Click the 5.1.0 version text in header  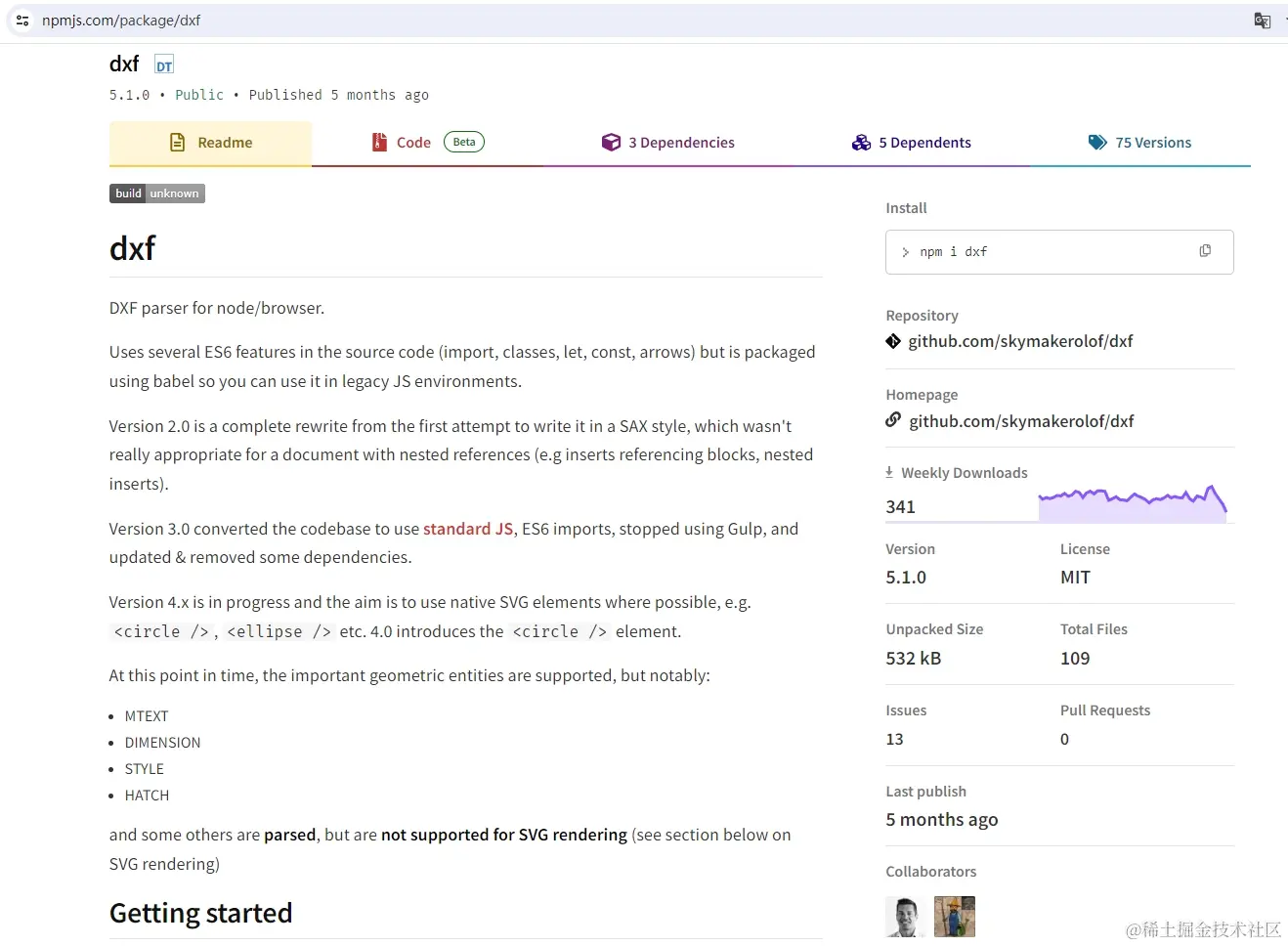click(130, 95)
